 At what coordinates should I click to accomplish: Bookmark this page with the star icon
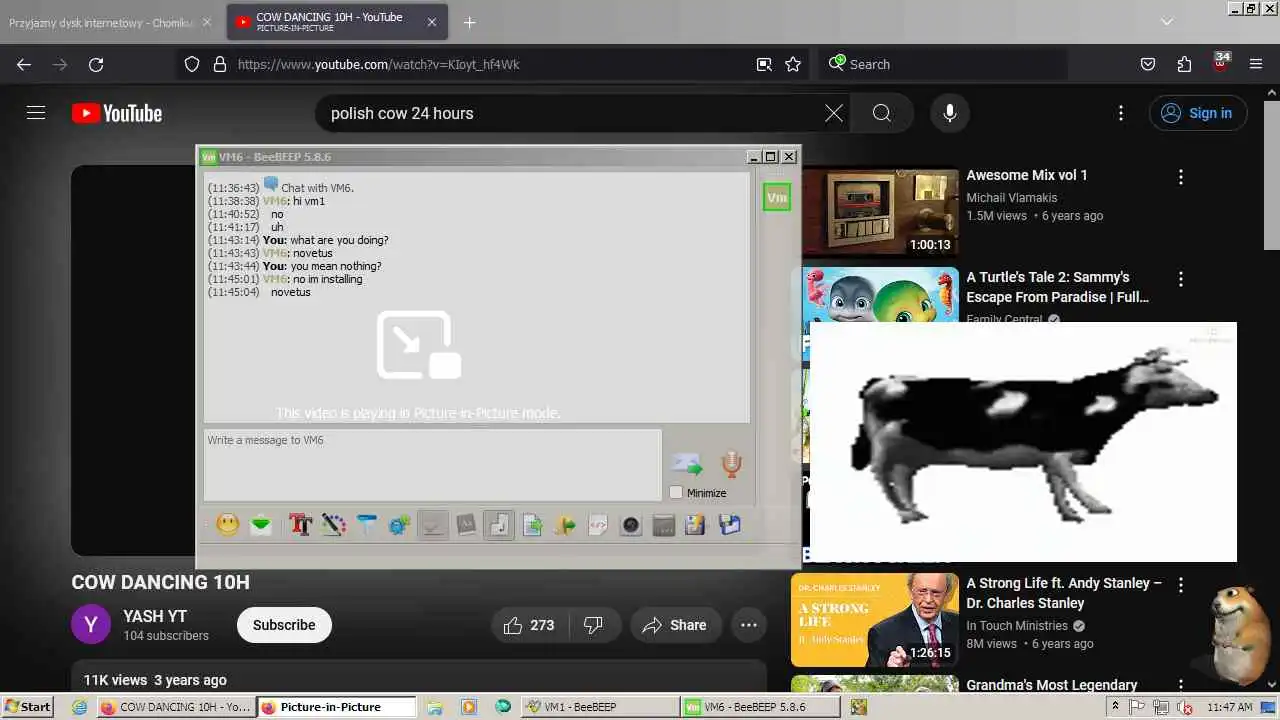[793, 64]
